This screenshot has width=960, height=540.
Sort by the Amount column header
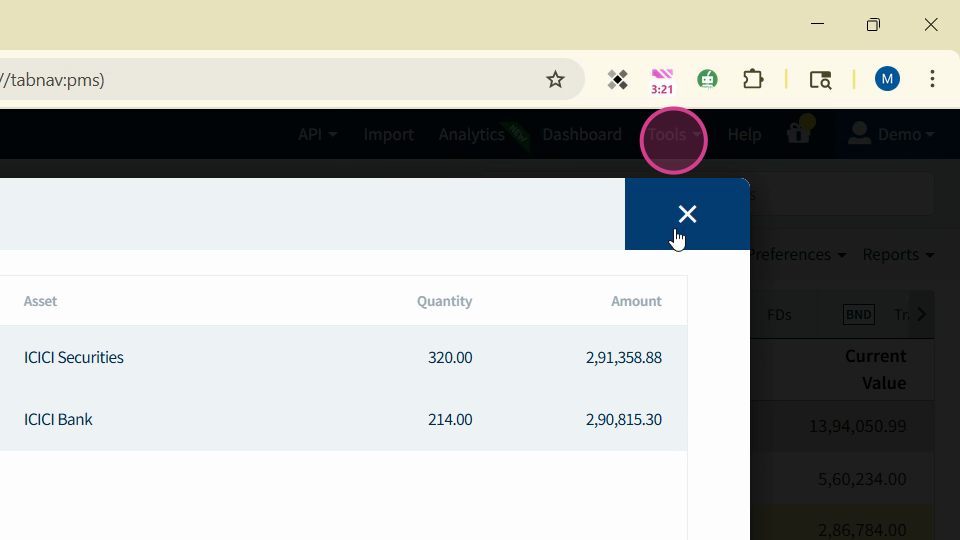pos(636,301)
